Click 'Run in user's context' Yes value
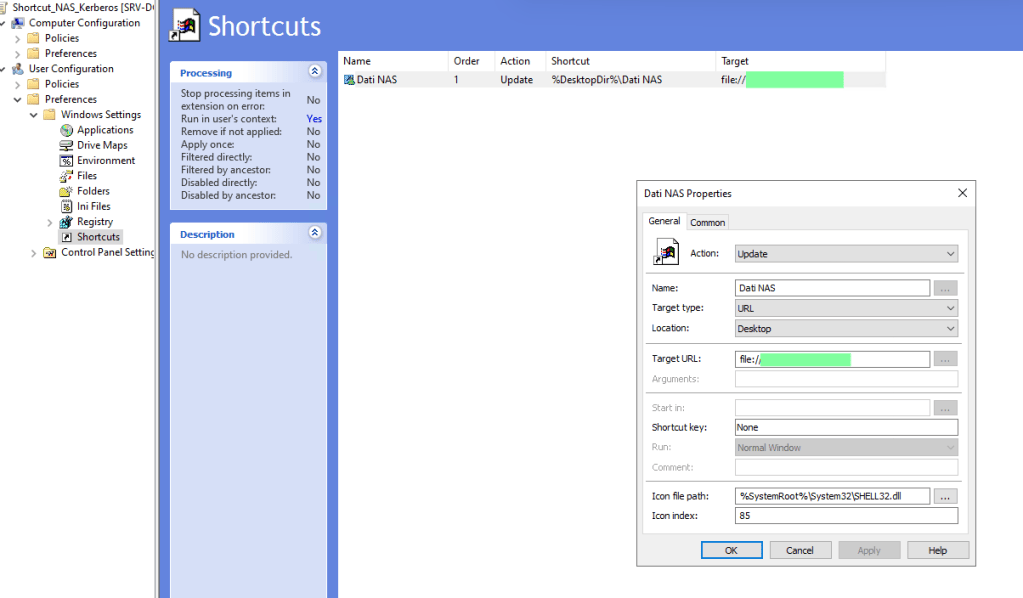The image size is (1023, 598). (x=314, y=119)
